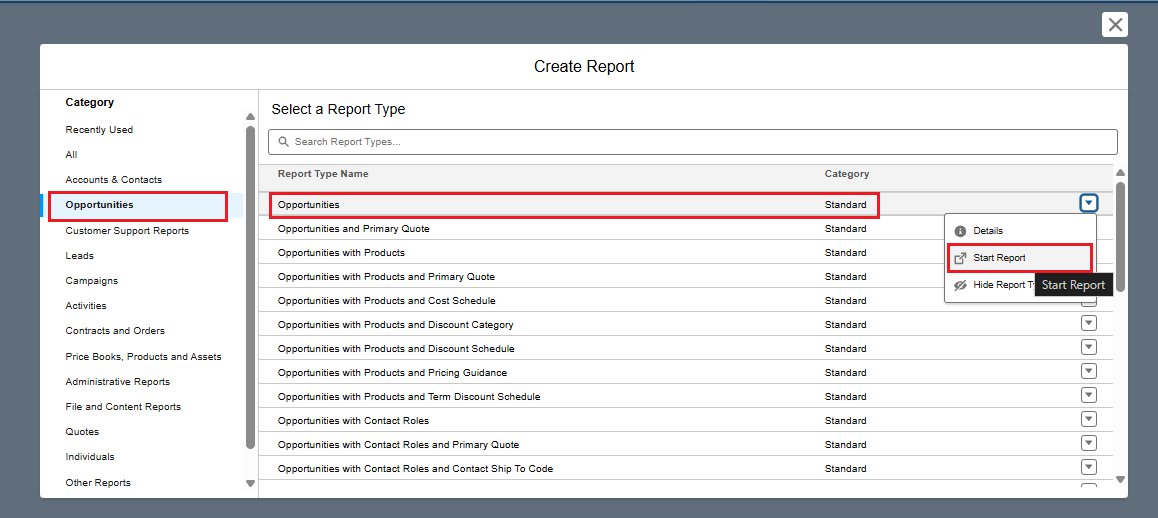Screen dimensions: 1158x518
Task: Select the Administrative Reports category
Action: click(x=117, y=381)
